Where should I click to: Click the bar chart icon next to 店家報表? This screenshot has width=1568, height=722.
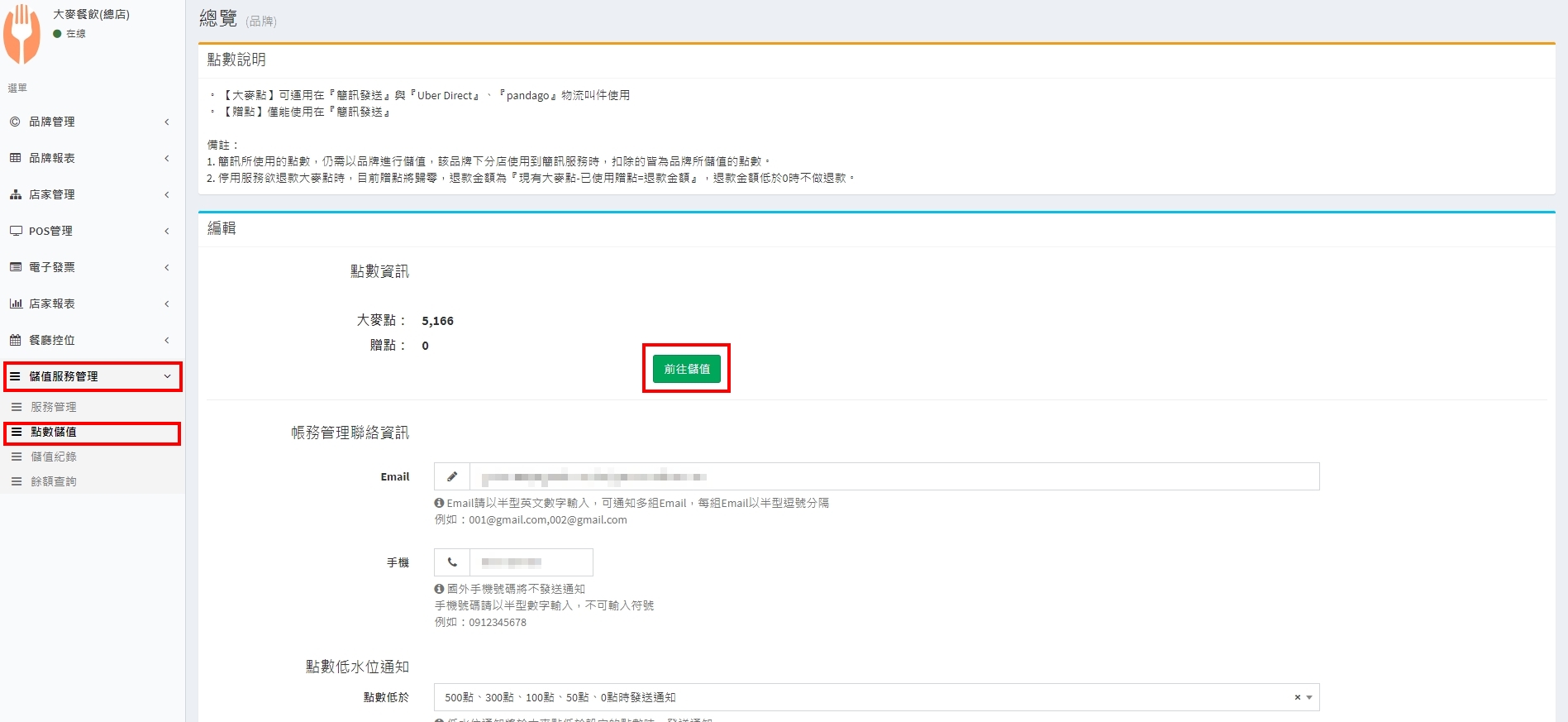(x=15, y=304)
